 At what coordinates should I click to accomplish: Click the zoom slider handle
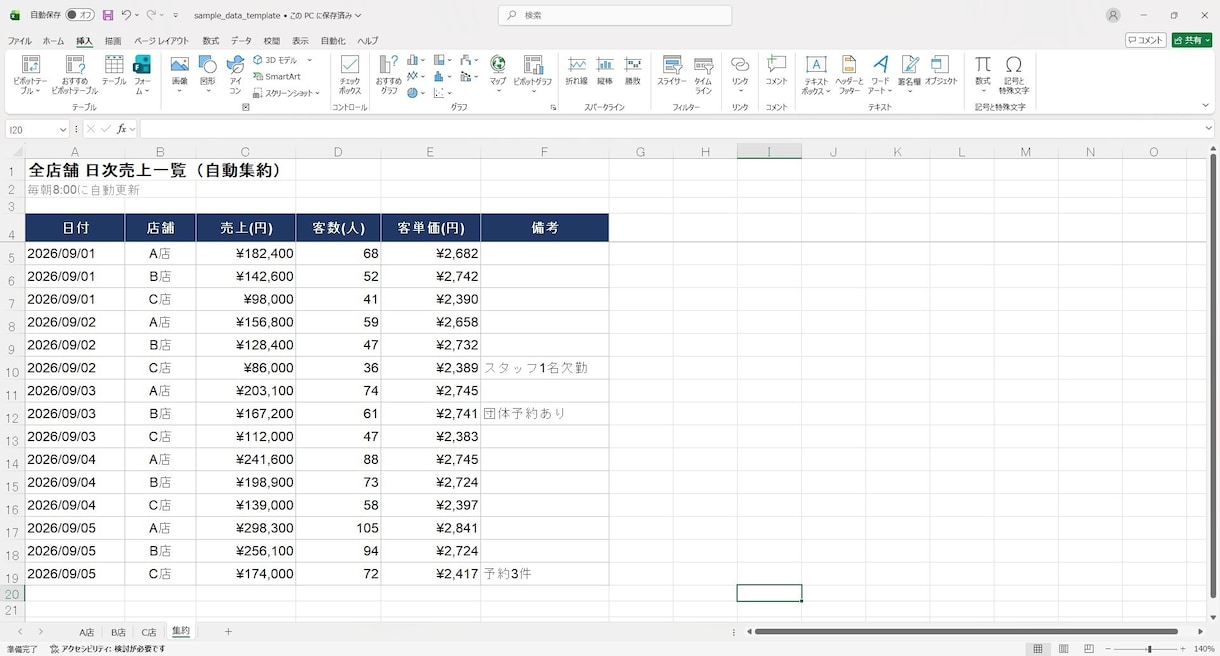[x=1149, y=649]
